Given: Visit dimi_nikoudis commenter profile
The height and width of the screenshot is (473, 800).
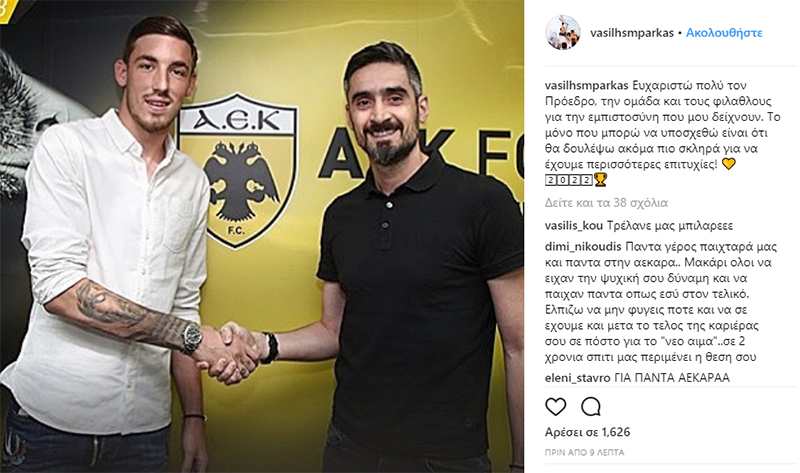Looking at the screenshot, I should 583,247.
